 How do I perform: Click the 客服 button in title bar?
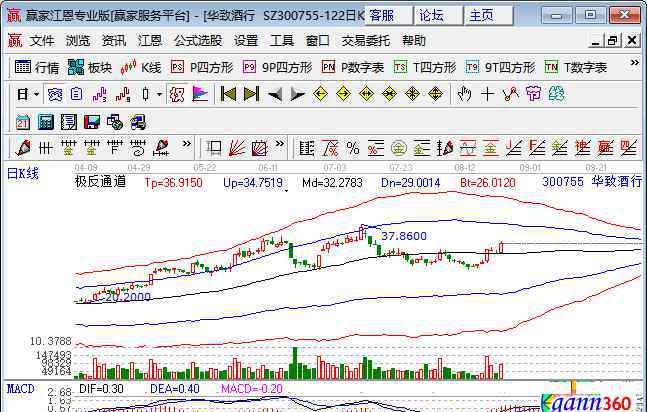click(x=388, y=15)
